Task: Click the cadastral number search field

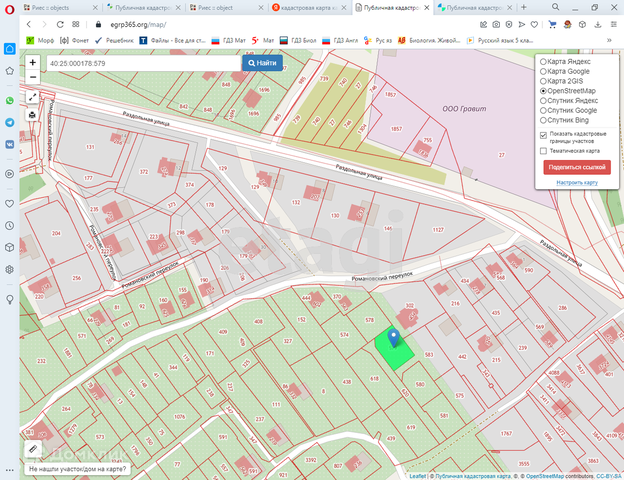Action: click(141, 62)
